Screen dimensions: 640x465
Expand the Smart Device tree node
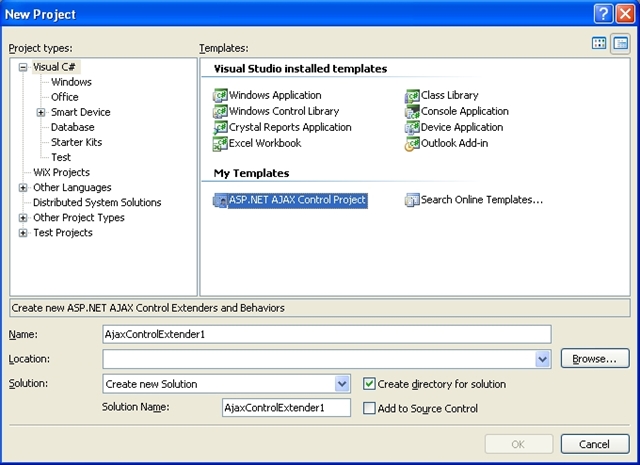(41, 112)
